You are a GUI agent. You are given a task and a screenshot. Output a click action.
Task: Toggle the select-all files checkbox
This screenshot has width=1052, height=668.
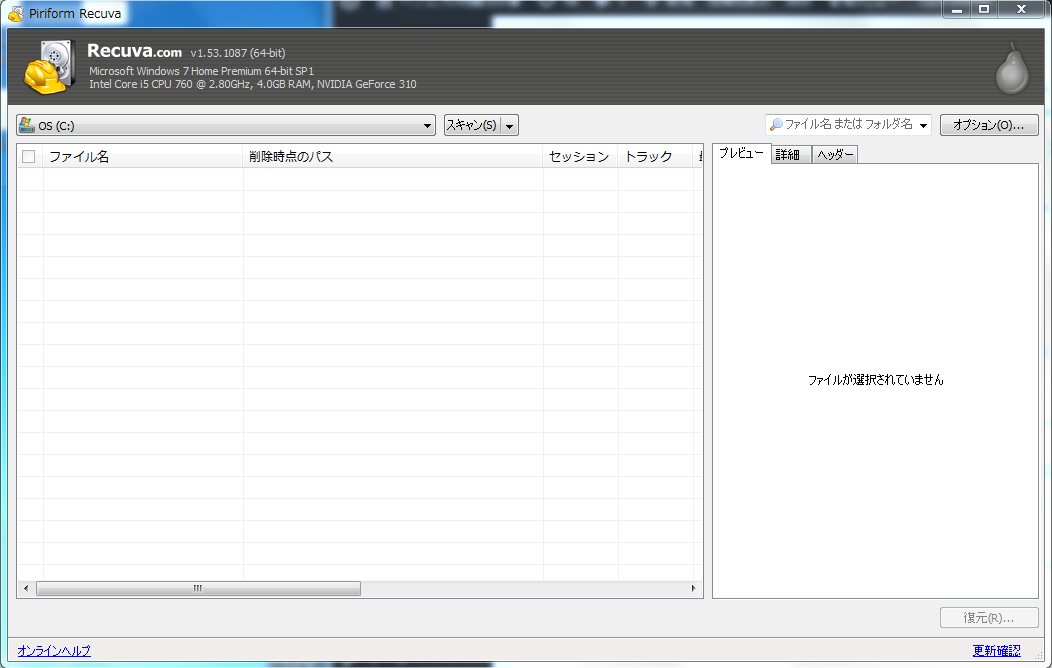tap(28, 156)
